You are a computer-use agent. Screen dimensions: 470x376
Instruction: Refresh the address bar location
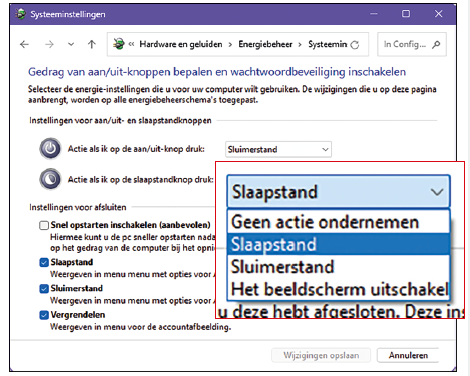(x=355, y=44)
